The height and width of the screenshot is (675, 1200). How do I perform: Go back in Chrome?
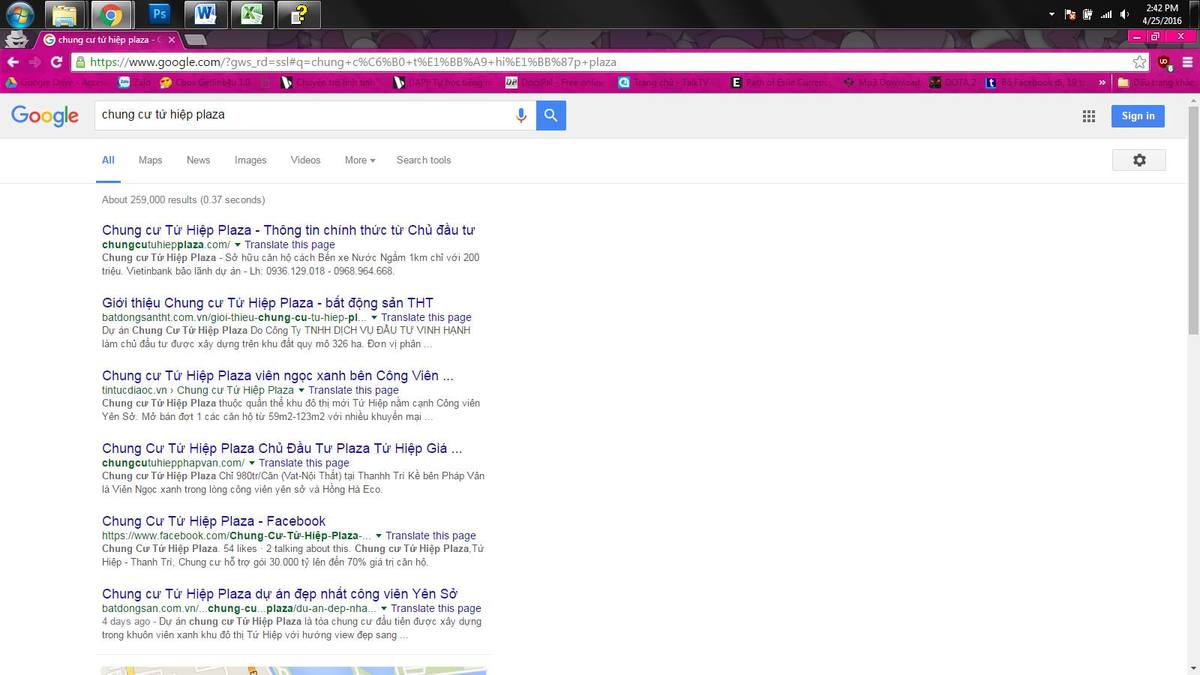[14, 62]
